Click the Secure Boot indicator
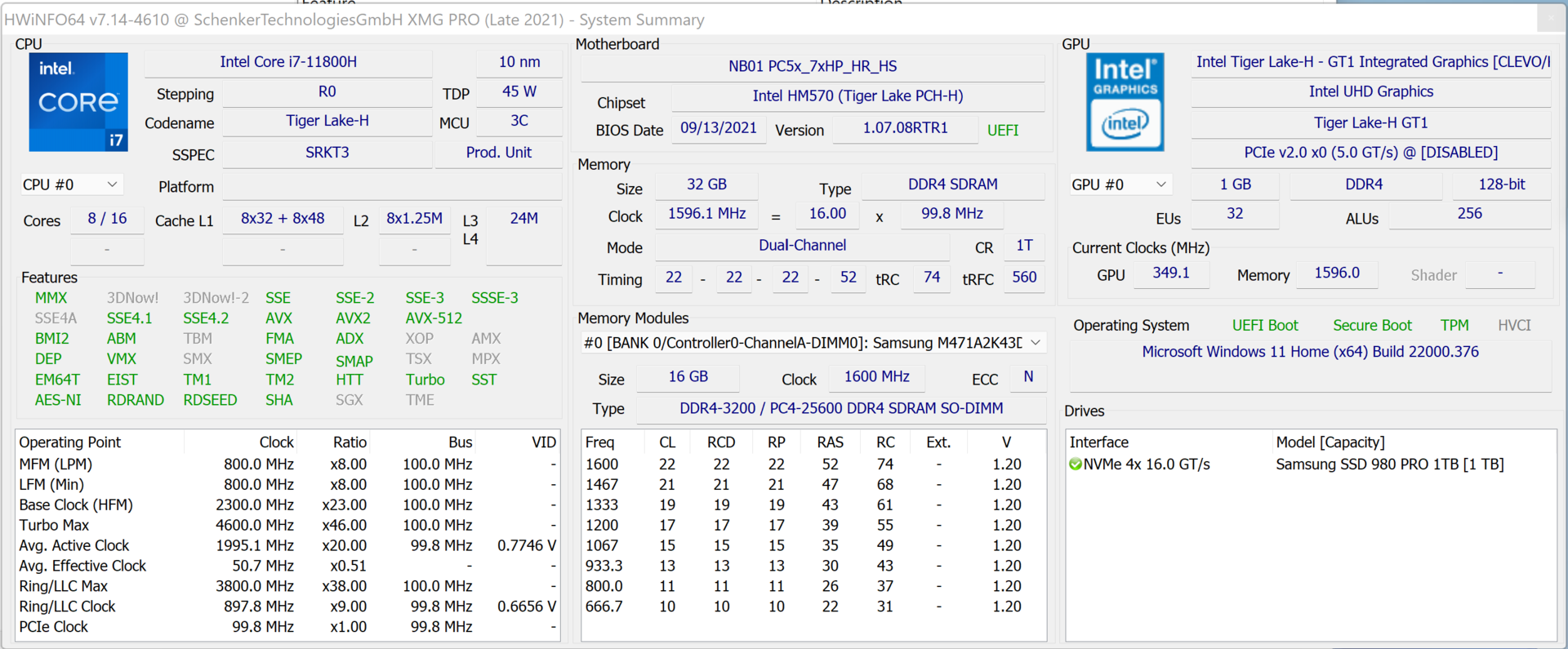The height and width of the screenshot is (649, 1568). pos(1372,326)
